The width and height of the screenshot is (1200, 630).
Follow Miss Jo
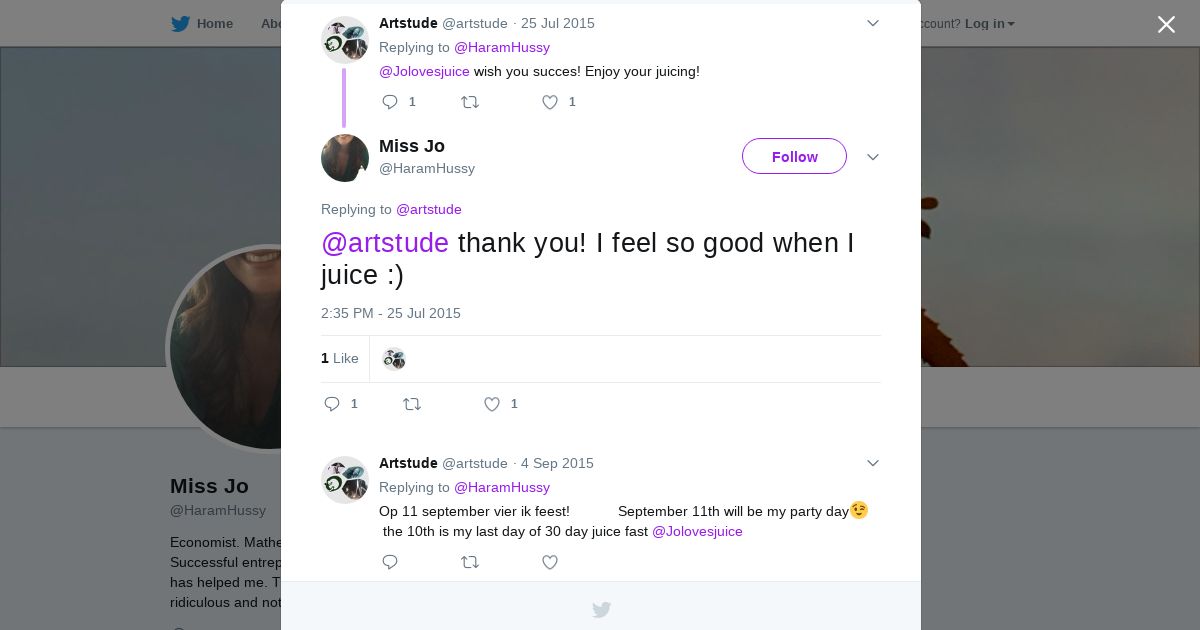(794, 157)
